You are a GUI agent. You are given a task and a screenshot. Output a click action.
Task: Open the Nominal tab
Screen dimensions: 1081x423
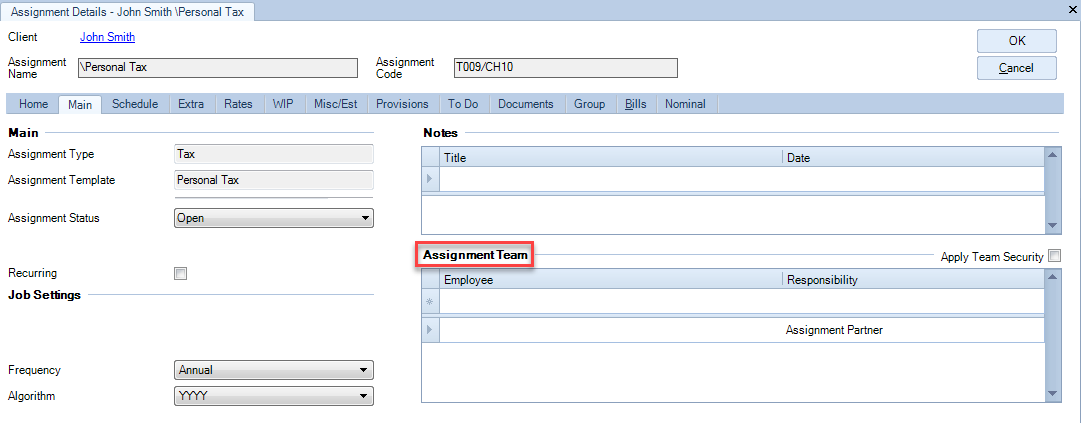coord(685,104)
